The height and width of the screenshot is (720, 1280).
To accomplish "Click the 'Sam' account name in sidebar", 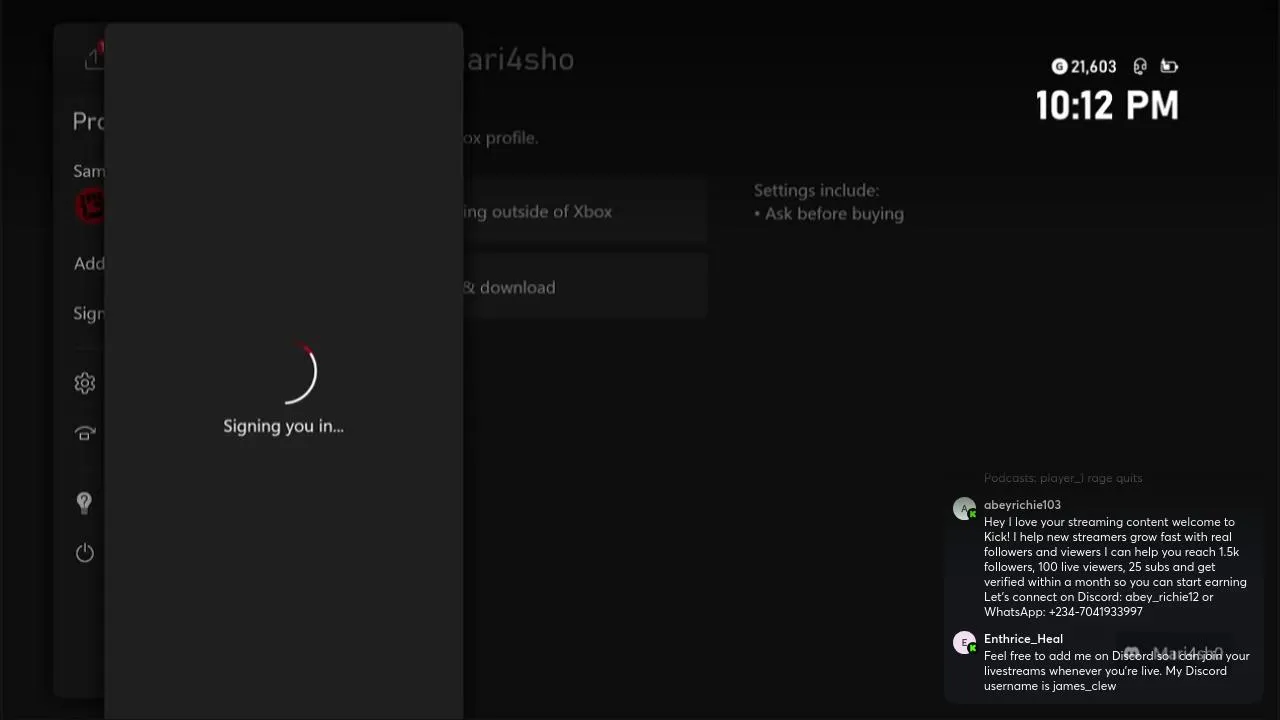I will [89, 171].
